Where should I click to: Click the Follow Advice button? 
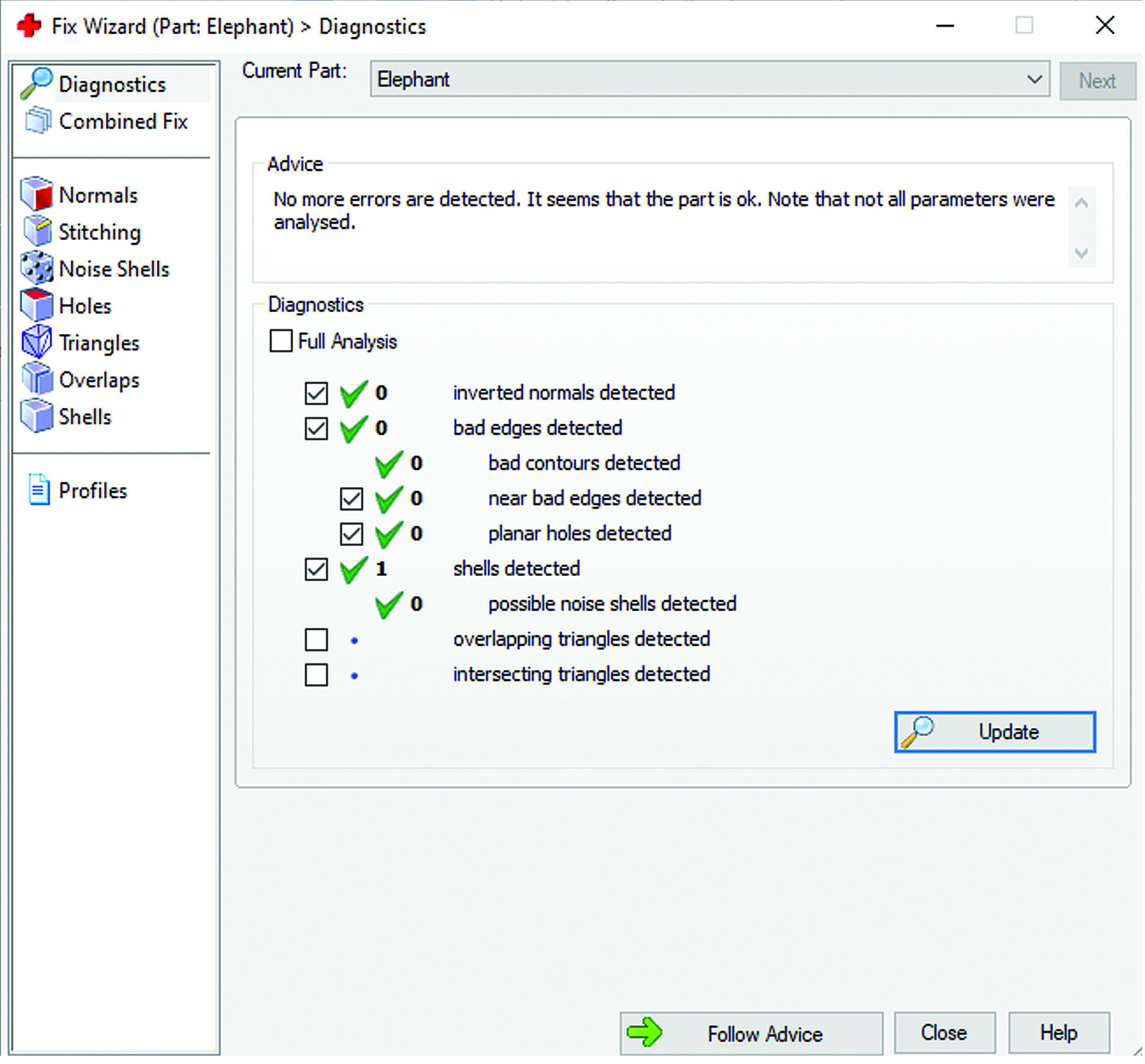point(752,1034)
